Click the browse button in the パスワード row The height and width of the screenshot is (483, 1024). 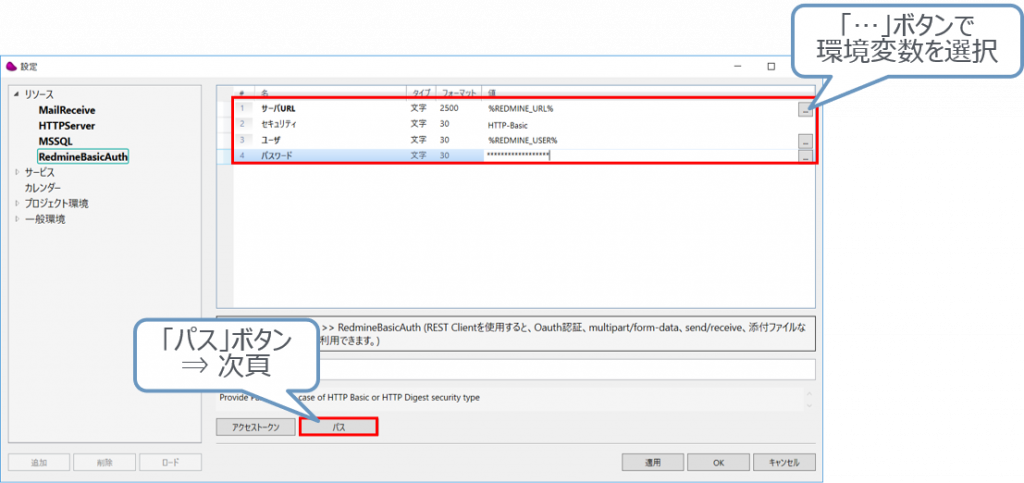805,157
